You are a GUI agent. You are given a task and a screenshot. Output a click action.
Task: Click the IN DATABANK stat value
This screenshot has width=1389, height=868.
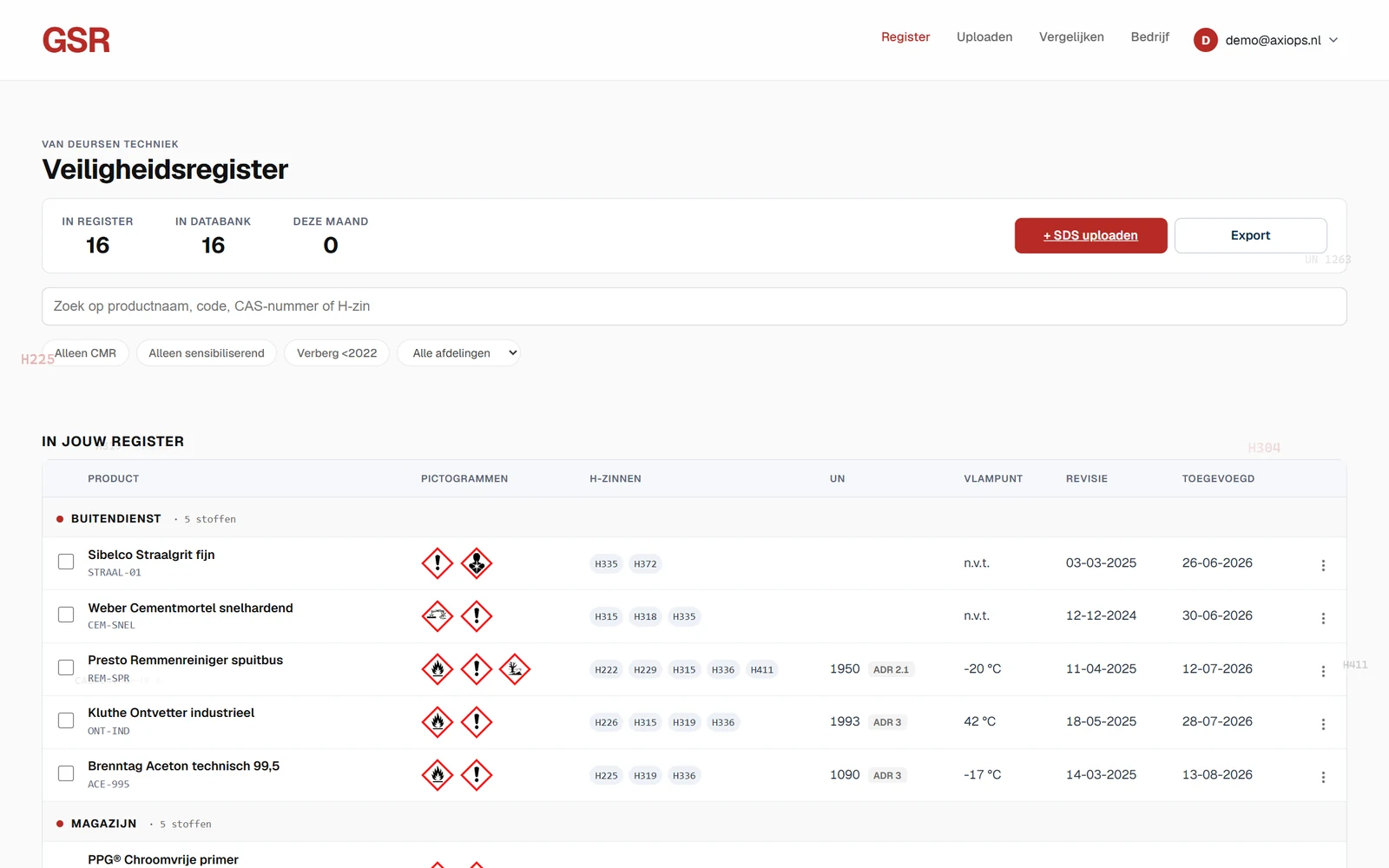(x=213, y=246)
